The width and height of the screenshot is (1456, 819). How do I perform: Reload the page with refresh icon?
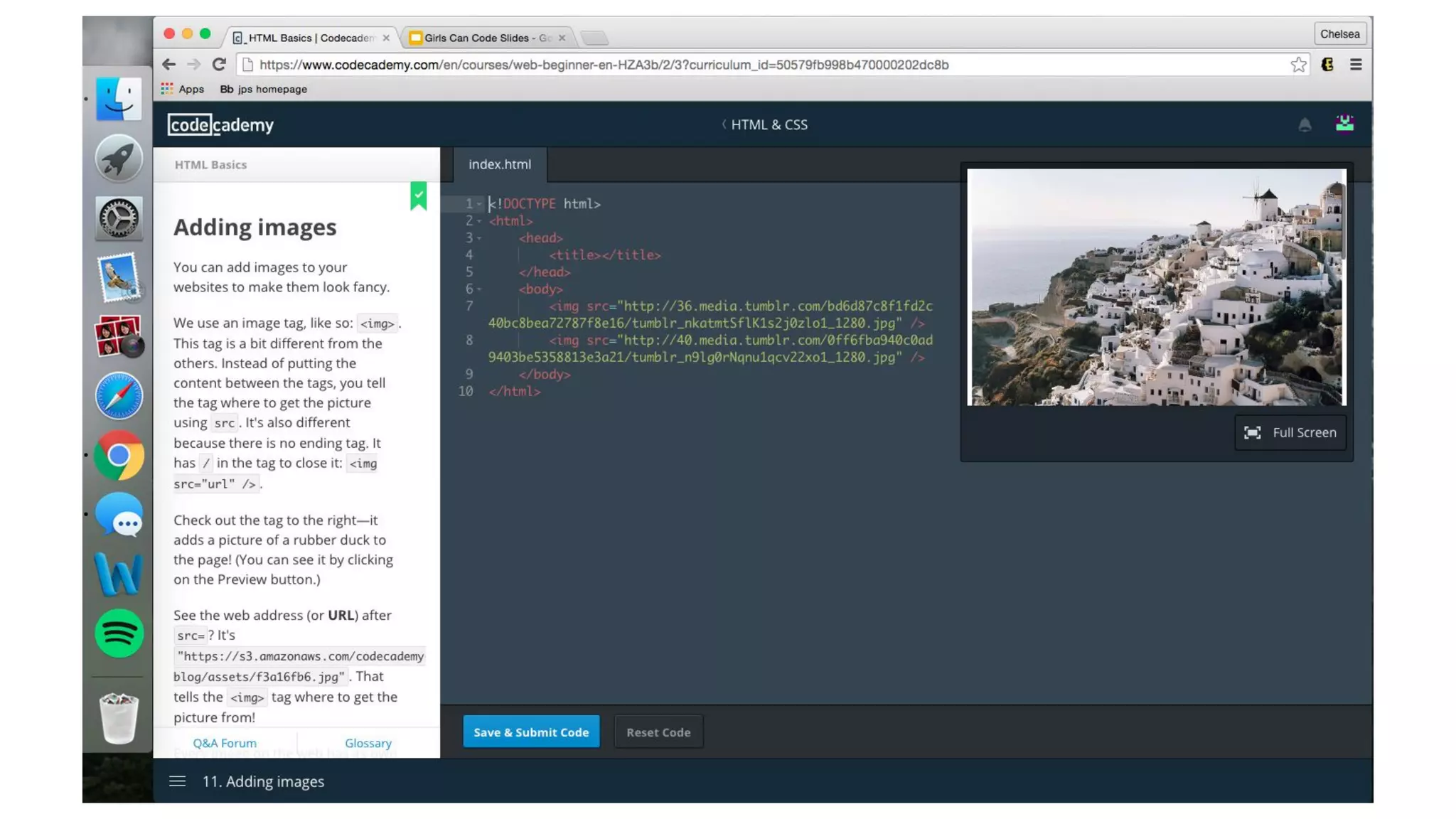click(219, 65)
